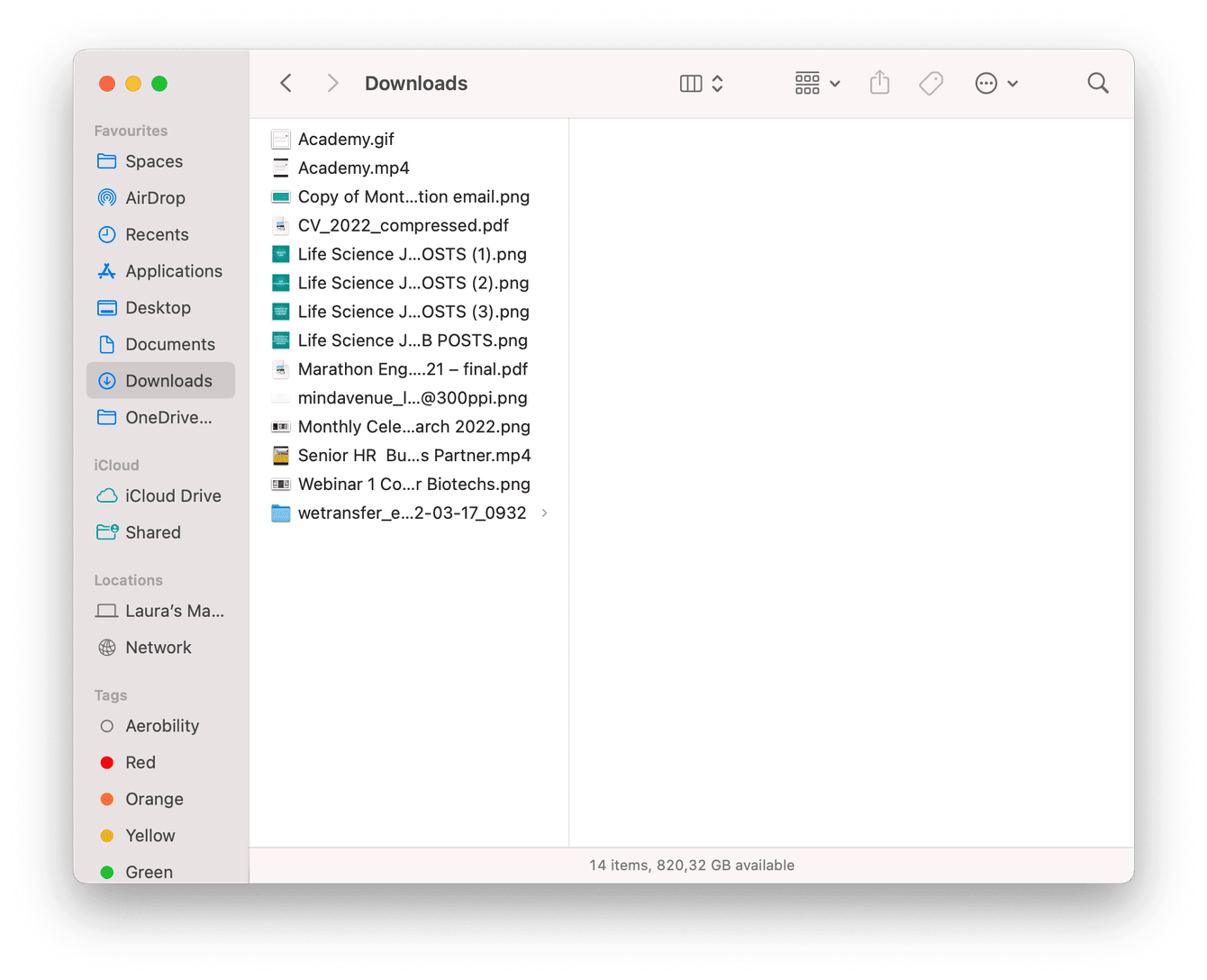Image resolution: width=1207 pixels, height=980 pixels.
Task: Open the view sort chevron beside Downloads title
Action: 718,83
